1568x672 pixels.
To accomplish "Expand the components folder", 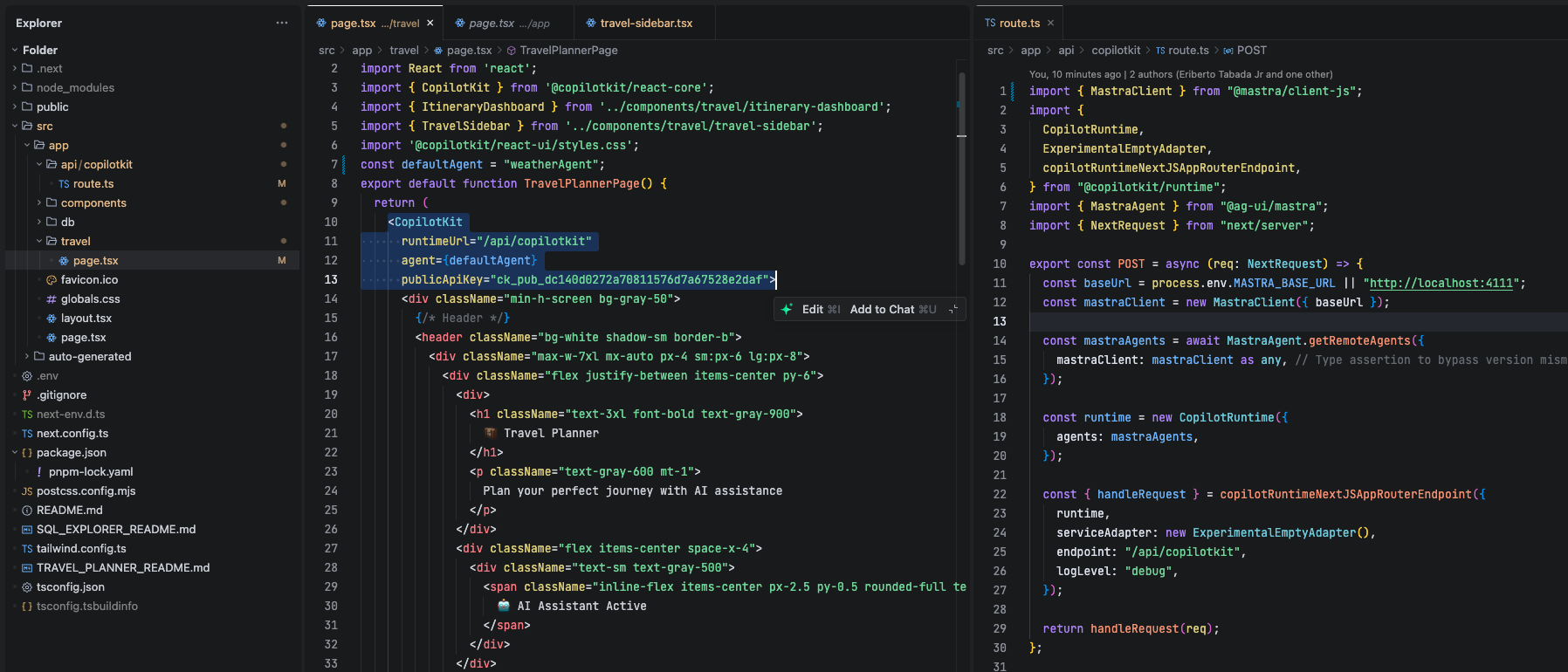I will click(x=39, y=203).
